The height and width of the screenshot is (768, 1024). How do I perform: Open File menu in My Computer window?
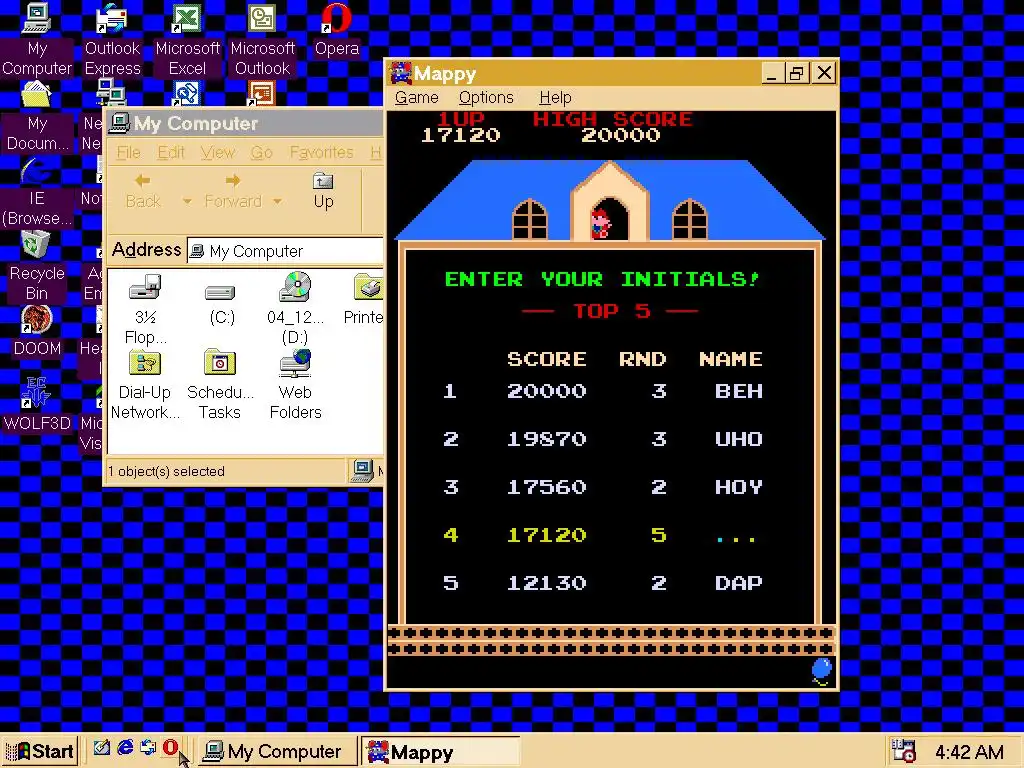coord(129,152)
